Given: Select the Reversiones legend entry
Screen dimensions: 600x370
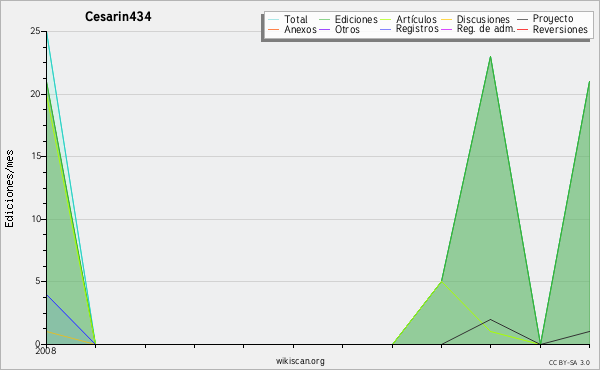Looking at the screenshot, I should coord(560,29).
